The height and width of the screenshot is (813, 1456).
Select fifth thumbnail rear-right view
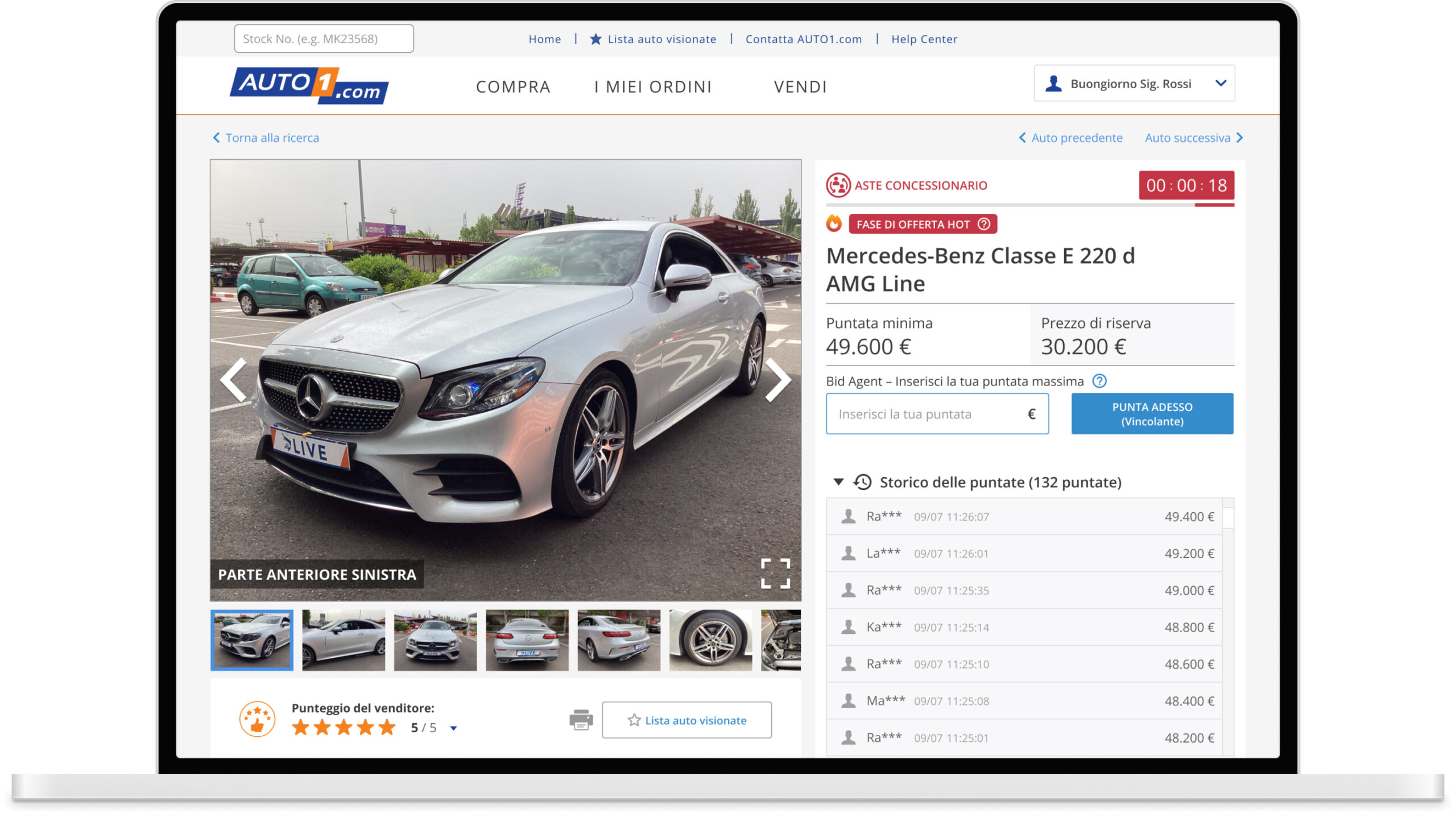click(x=619, y=640)
